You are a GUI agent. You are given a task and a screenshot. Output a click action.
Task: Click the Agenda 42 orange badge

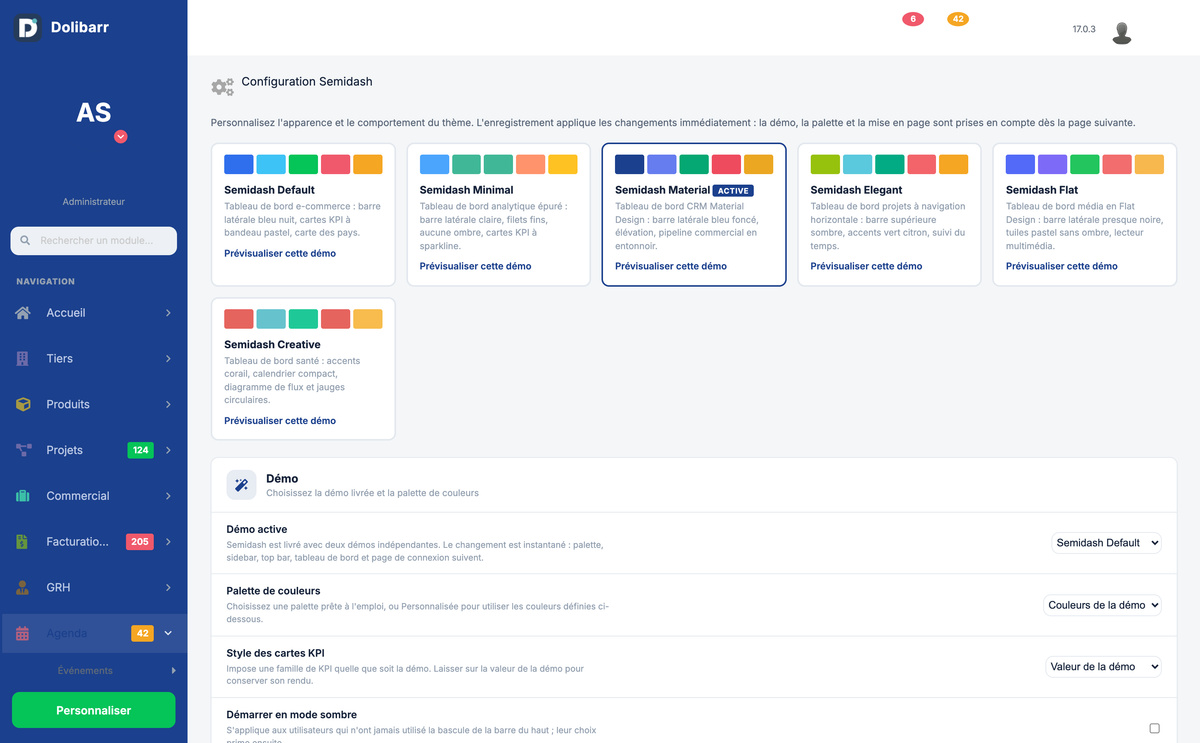pos(142,633)
